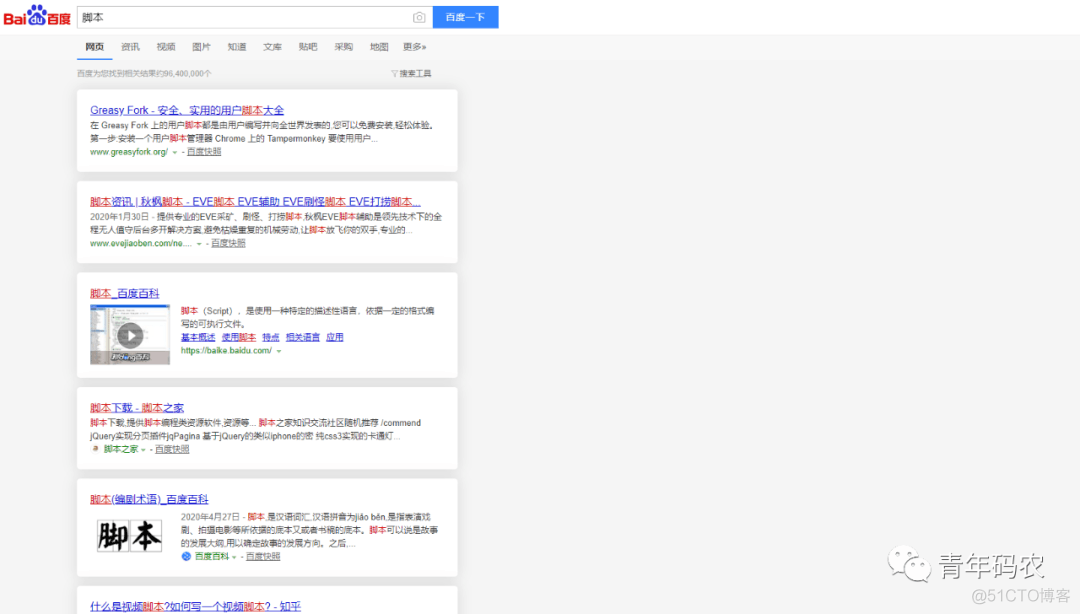1080x614 pixels.
Task: Click the 百度百科 blue source icon
Action: tap(186, 556)
